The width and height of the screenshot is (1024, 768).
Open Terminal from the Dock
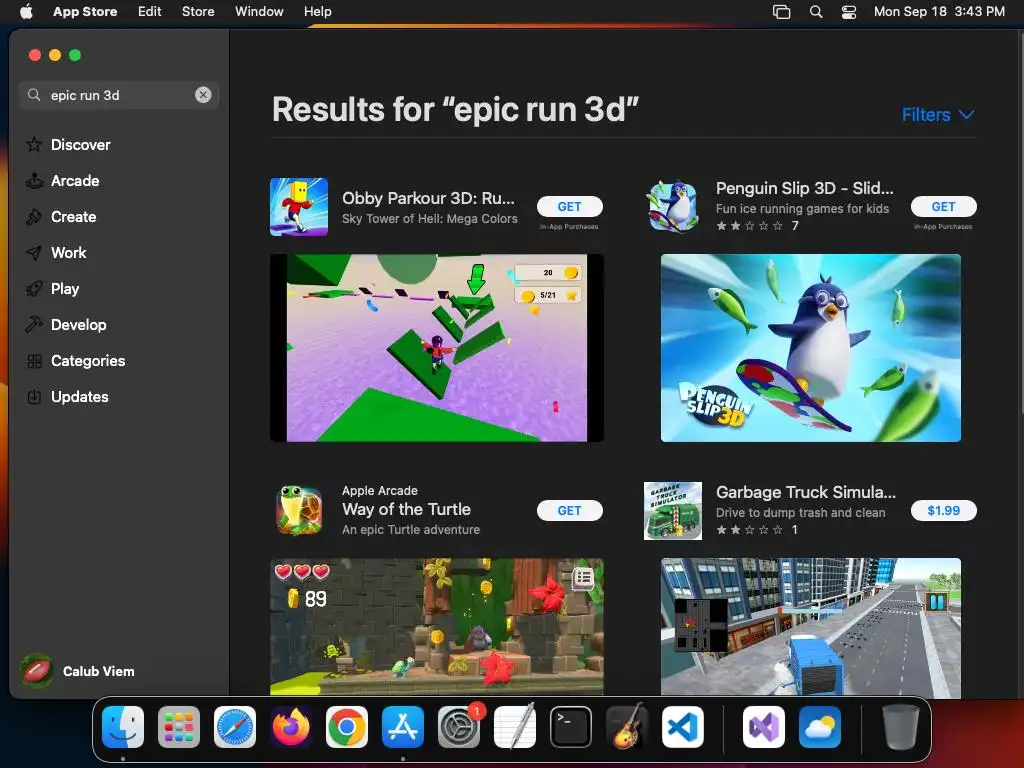(x=571, y=727)
